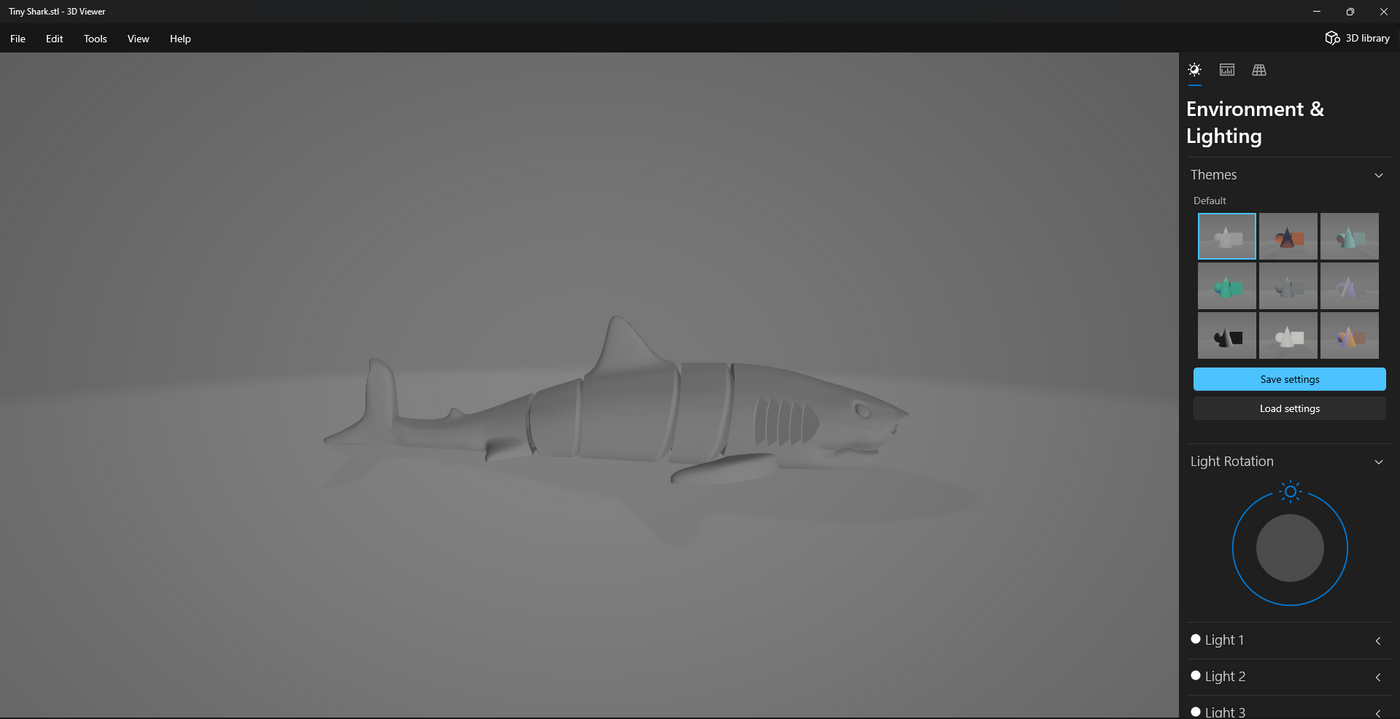Open the File menu
Image resolution: width=1400 pixels, height=719 pixels.
17,38
